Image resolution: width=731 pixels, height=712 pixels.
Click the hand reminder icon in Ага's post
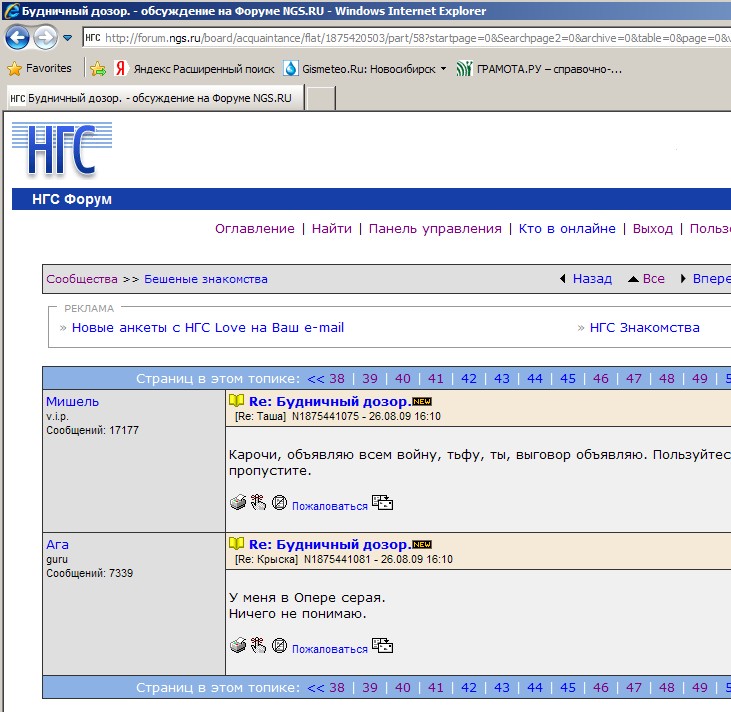(258, 645)
